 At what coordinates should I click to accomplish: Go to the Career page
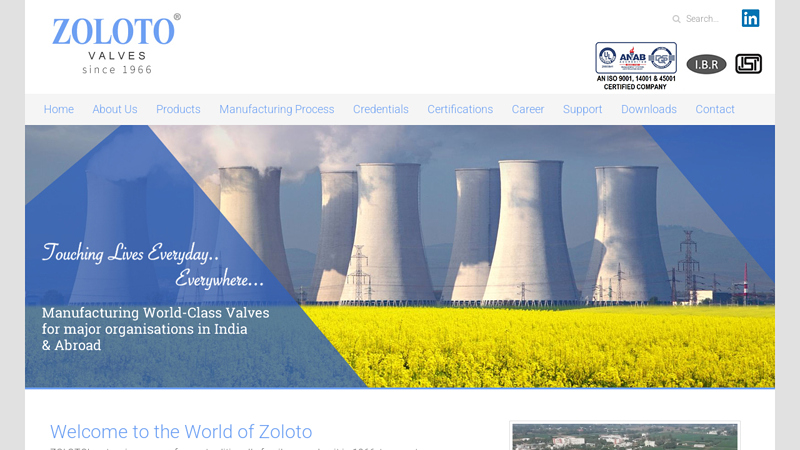click(528, 109)
